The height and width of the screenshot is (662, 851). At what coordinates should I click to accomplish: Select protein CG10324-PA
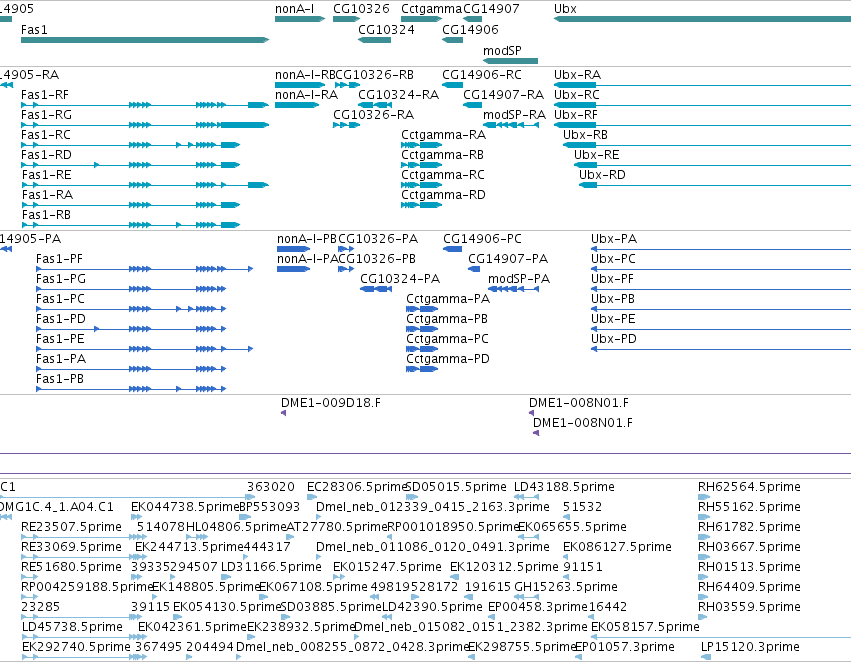(376, 289)
